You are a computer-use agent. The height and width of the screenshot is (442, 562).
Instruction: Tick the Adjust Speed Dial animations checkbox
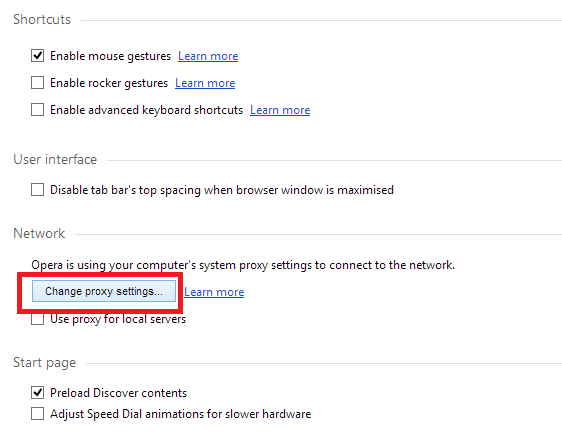(37, 414)
